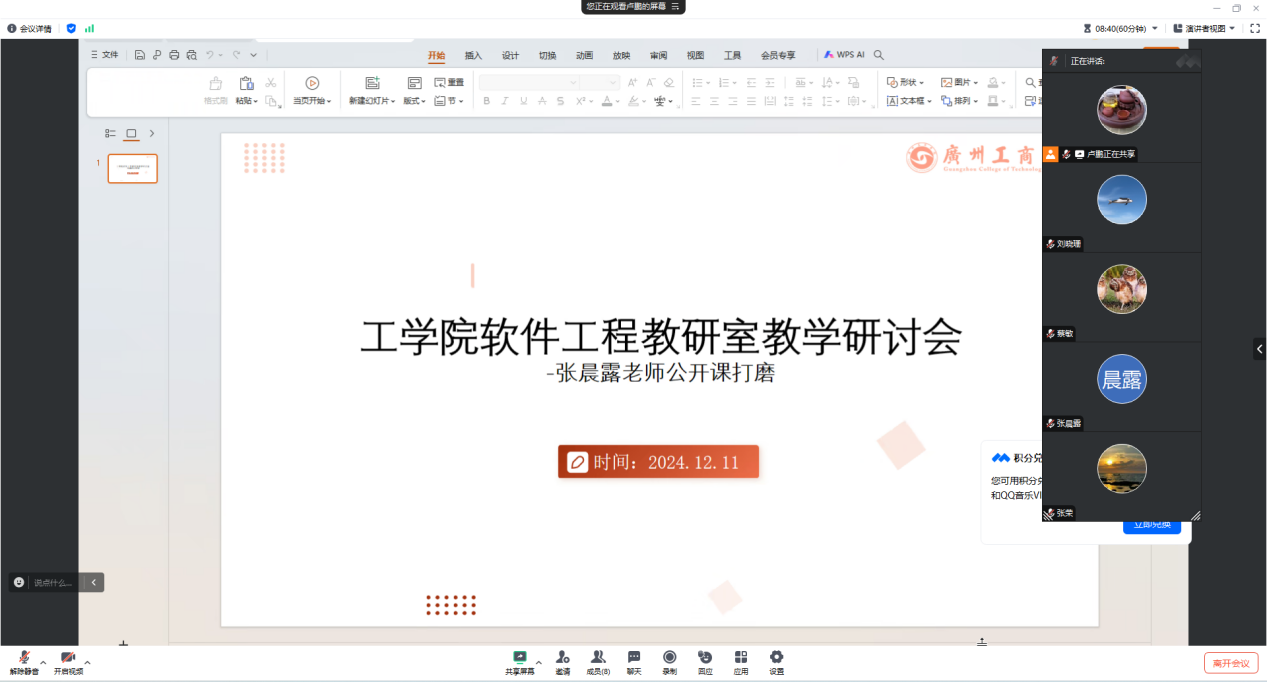Open the 成员 members list icon
The width and height of the screenshot is (1267, 682).
coord(598,661)
